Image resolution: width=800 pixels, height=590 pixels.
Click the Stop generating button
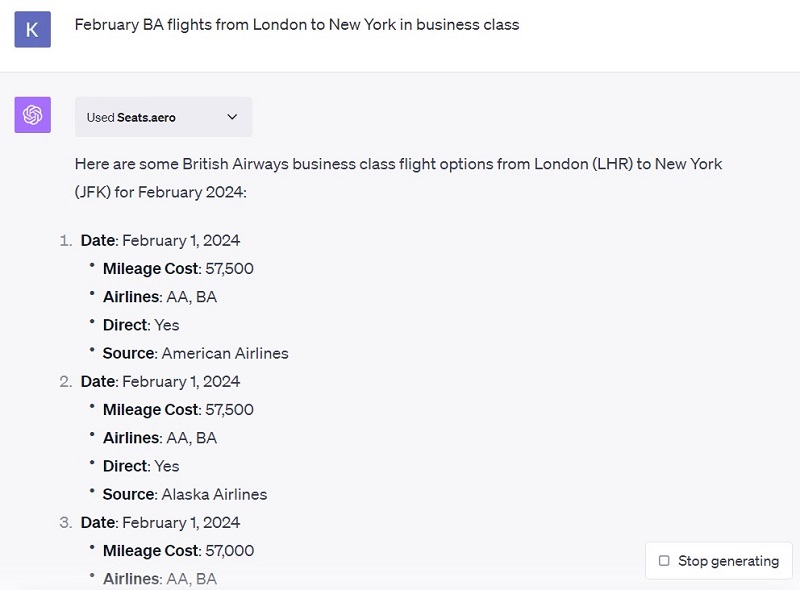(718, 561)
